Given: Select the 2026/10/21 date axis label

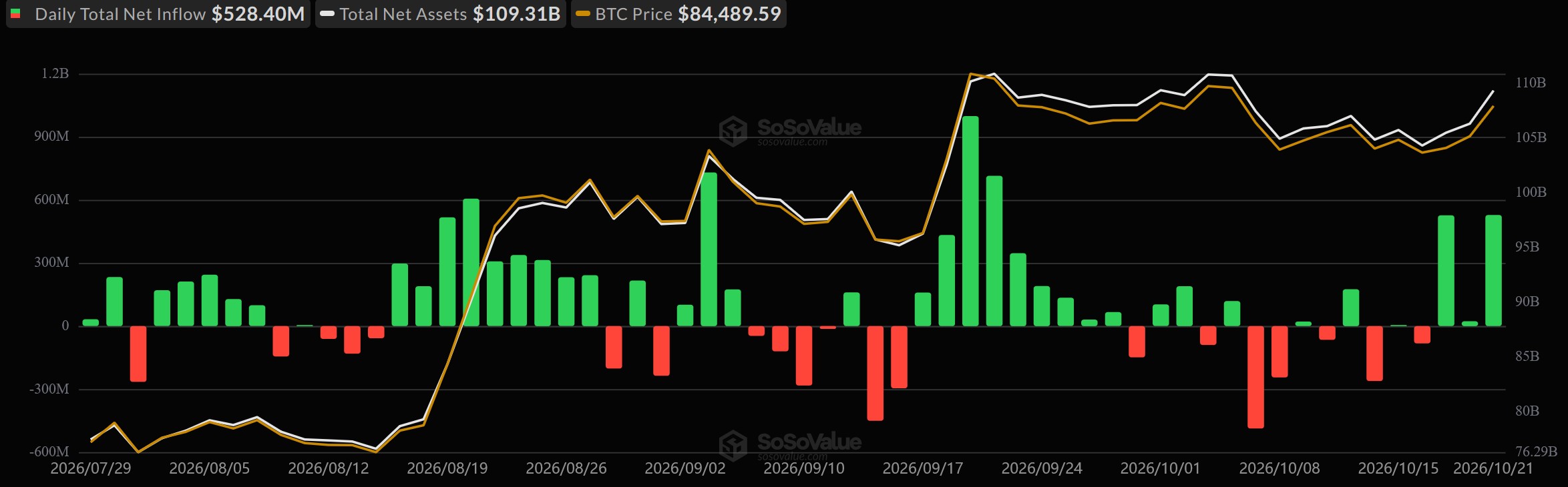Looking at the screenshot, I should click(x=1493, y=468).
